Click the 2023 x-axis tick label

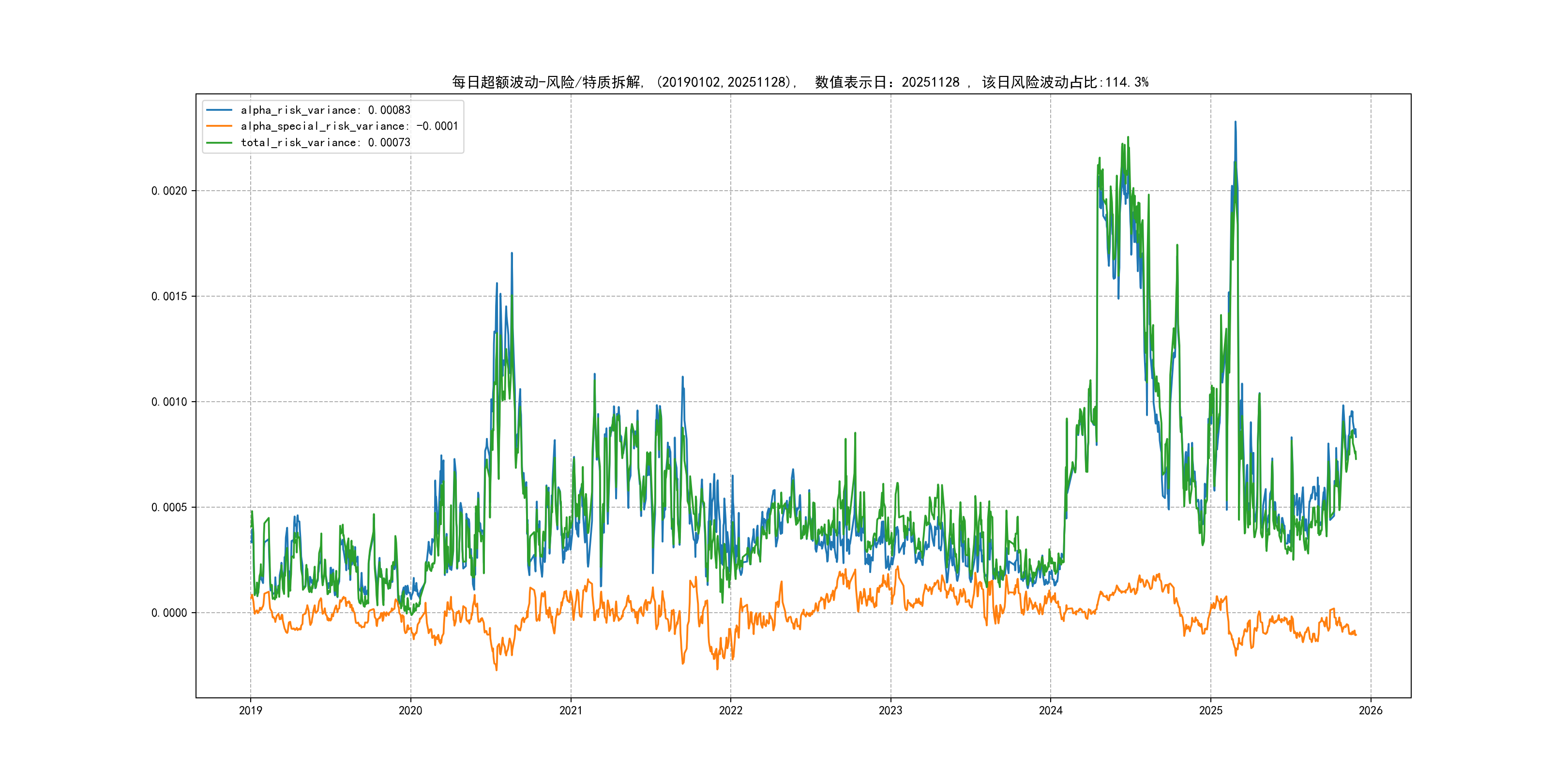click(x=890, y=710)
